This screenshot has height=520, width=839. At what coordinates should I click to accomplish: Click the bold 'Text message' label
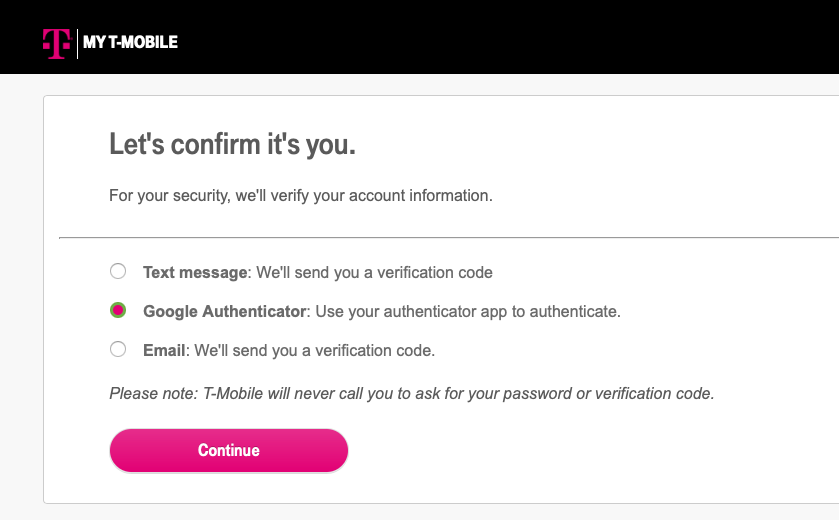(195, 272)
